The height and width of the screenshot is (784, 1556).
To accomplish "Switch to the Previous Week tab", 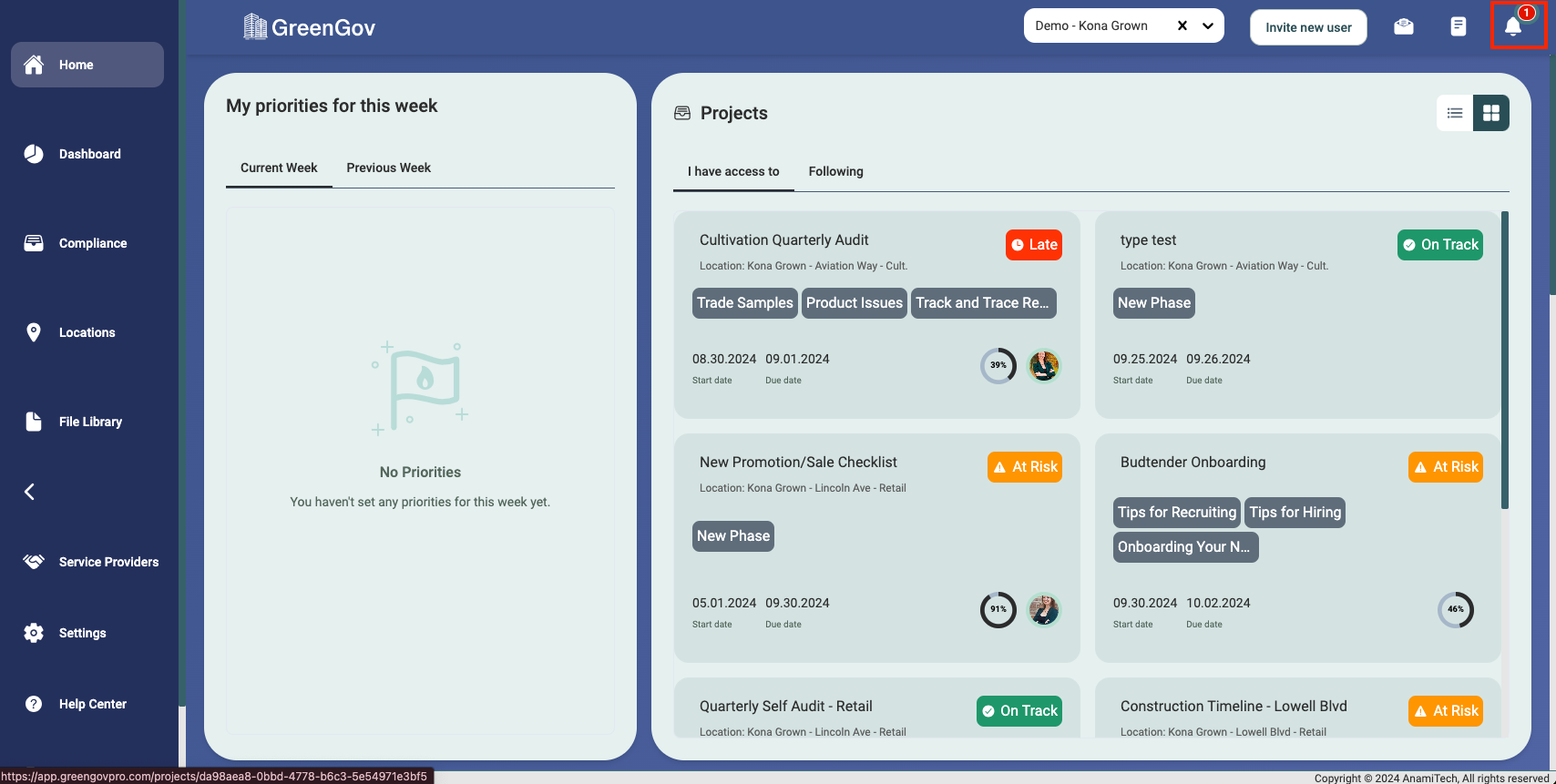I will (389, 168).
